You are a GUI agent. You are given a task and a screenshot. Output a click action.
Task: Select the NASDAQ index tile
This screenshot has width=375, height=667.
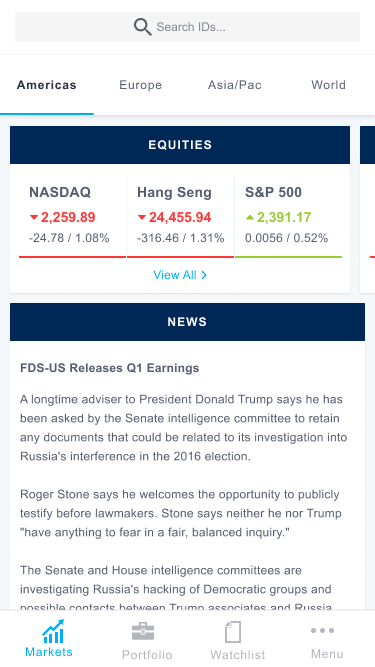72,217
